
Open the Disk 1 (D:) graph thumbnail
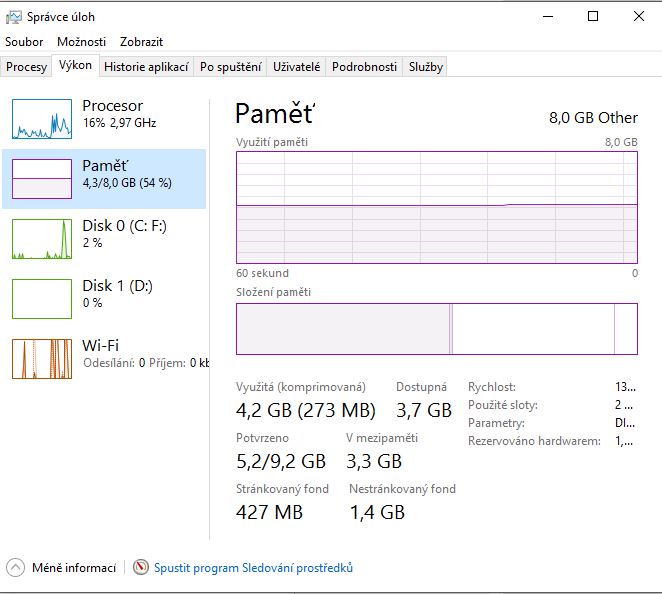coord(42,298)
